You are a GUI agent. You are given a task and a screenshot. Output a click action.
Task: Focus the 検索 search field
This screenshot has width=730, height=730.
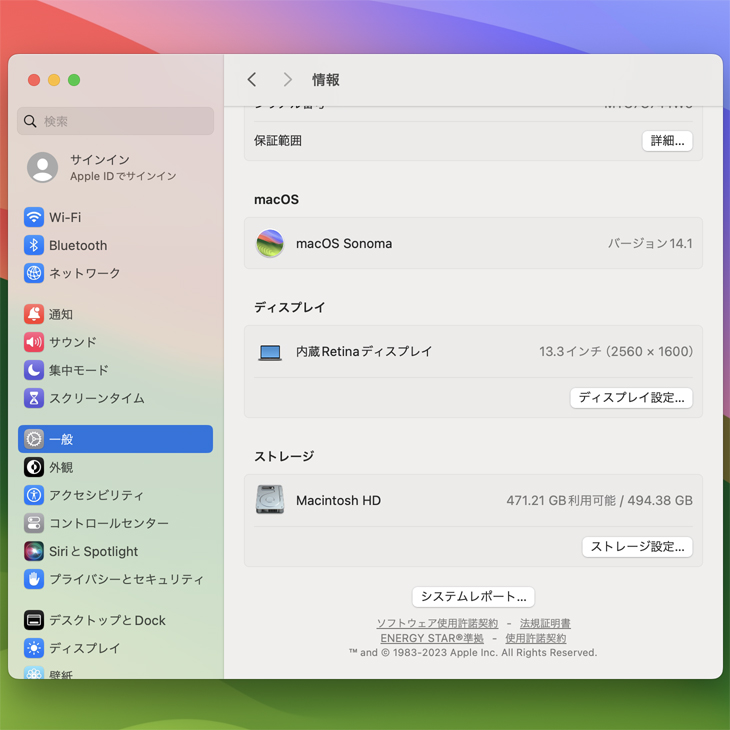(115, 121)
